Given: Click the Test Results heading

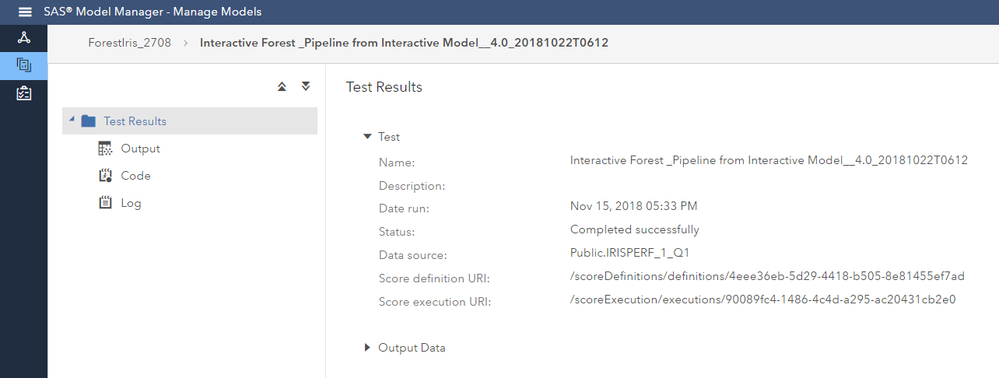Looking at the screenshot, I should 384,87.
